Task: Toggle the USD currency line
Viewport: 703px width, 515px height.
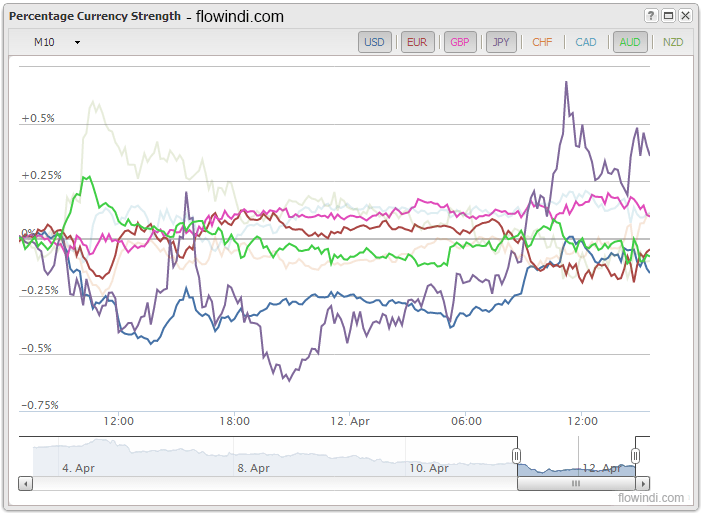Action: (x=374, y=42)
